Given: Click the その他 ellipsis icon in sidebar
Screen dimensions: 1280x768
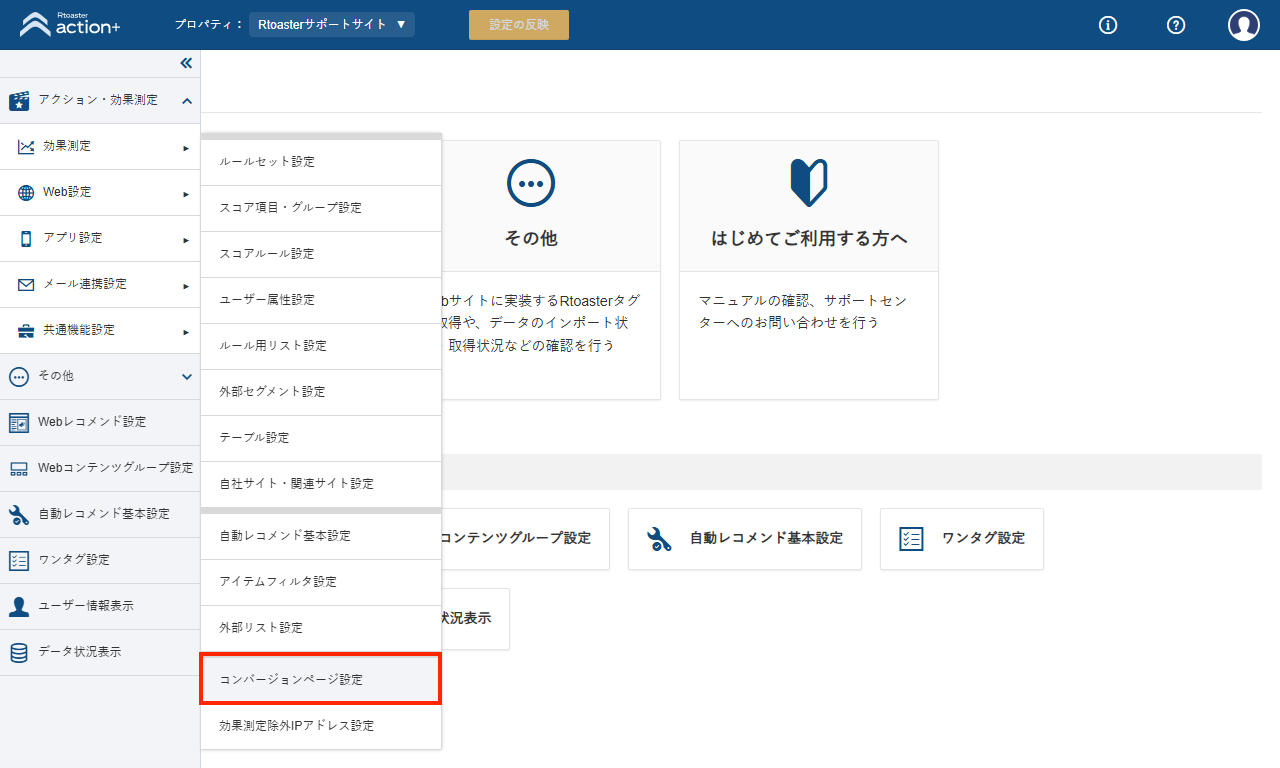Looking at the screenshot, I should tap(19, 377).
